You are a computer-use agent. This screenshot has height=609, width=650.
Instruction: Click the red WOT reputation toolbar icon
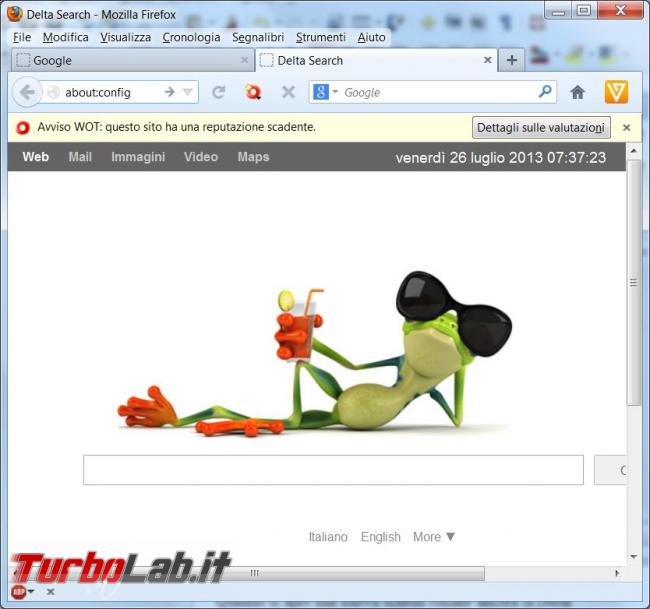click(253, 92)
